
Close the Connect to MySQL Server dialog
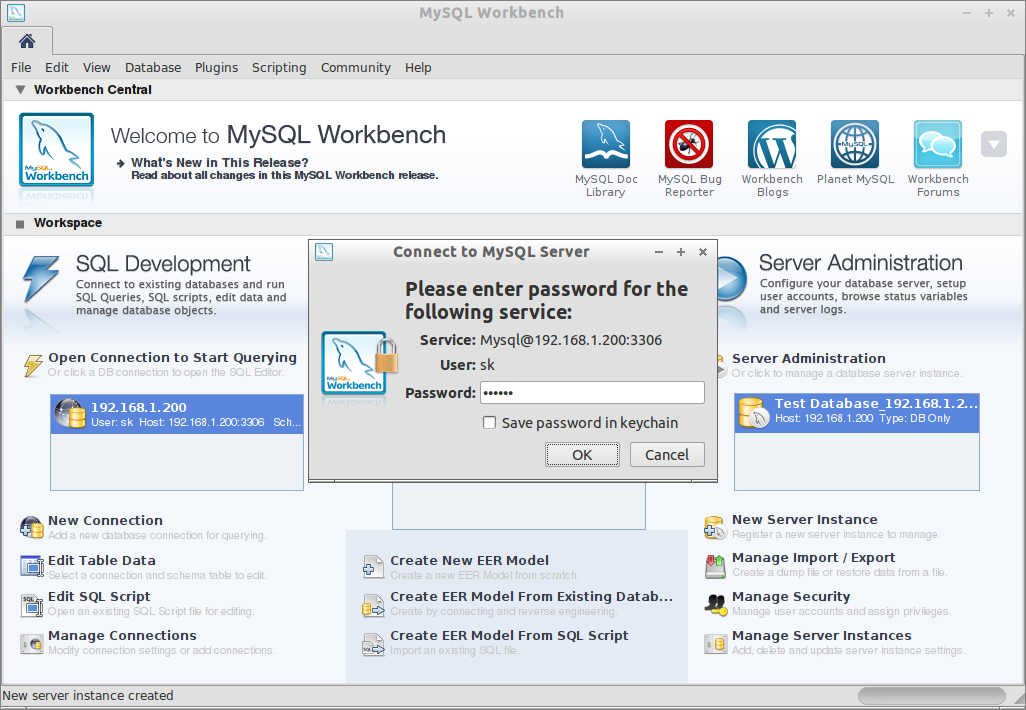[x=702, y=252]
